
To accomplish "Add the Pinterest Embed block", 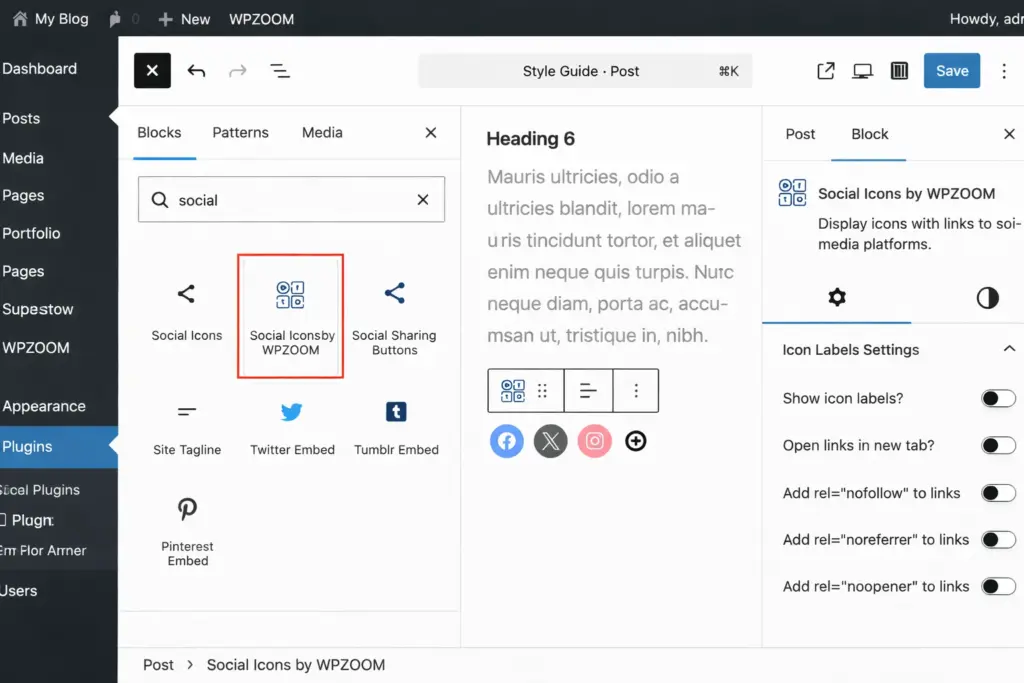I will coord(188,528).
